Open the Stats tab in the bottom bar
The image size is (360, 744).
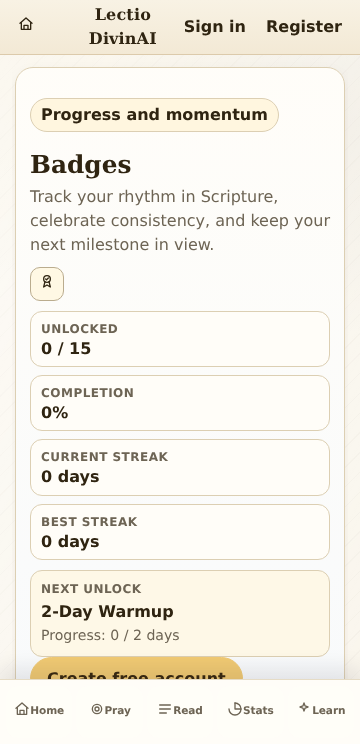pos(250,710)
